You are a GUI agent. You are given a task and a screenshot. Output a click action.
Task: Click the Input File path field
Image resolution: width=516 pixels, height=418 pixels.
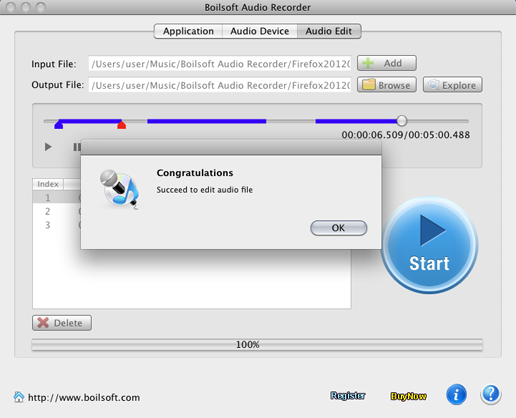220,63
